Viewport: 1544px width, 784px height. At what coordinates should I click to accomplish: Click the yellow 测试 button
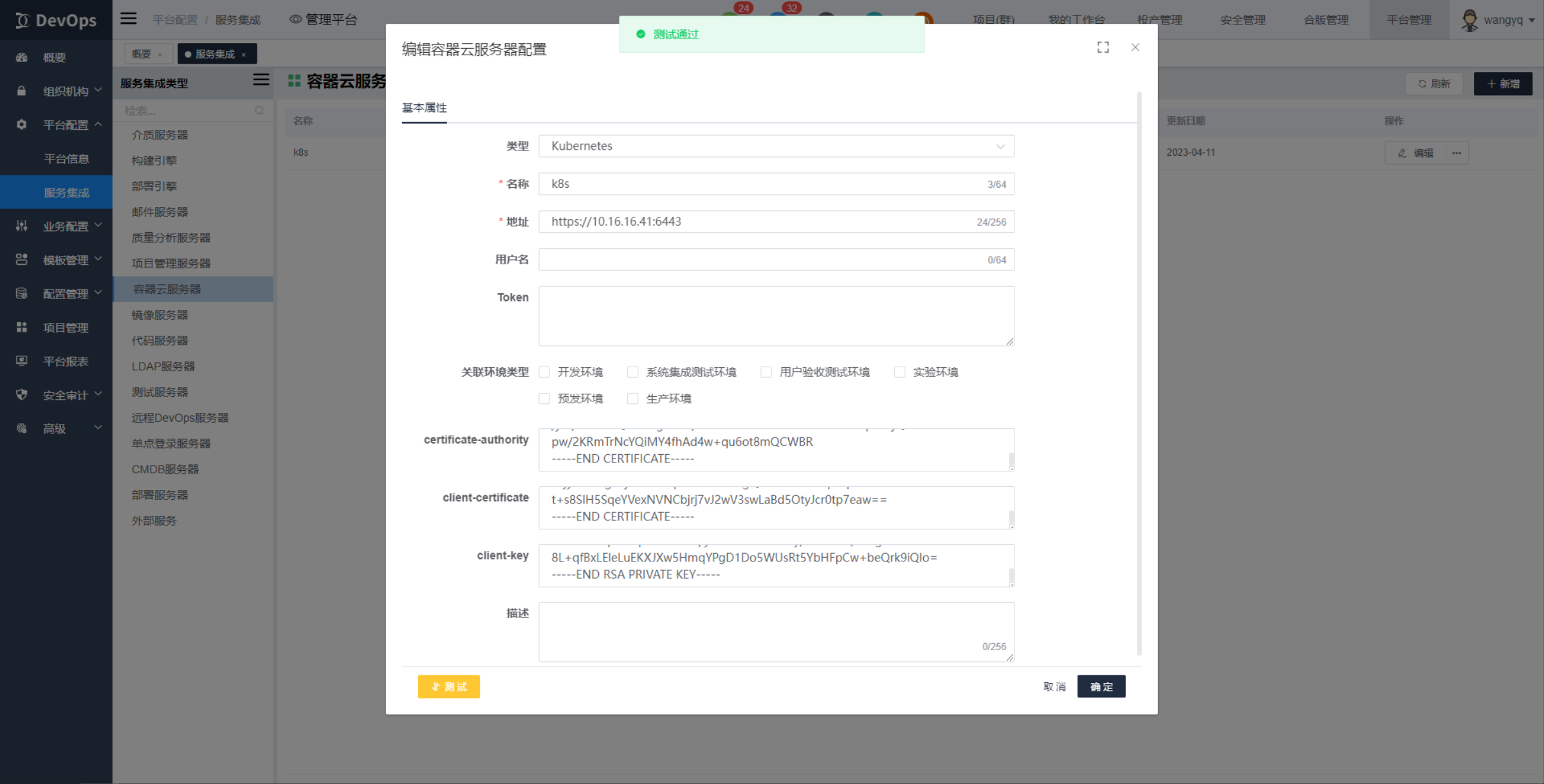(448, 686)
